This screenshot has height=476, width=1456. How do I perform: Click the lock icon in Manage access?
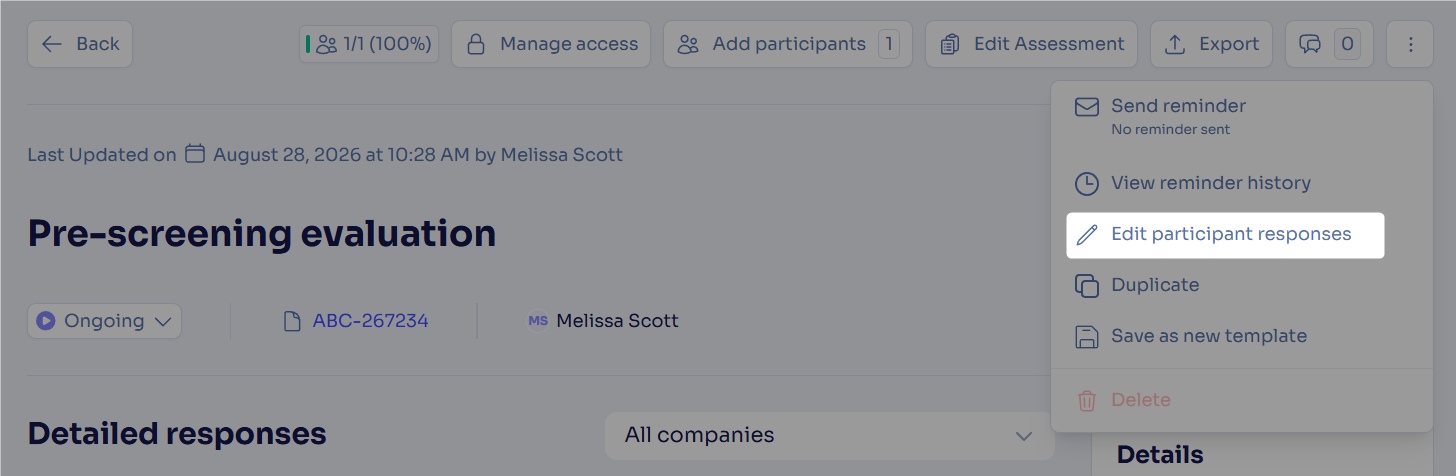pyautogui.click(x=476, y=44)
